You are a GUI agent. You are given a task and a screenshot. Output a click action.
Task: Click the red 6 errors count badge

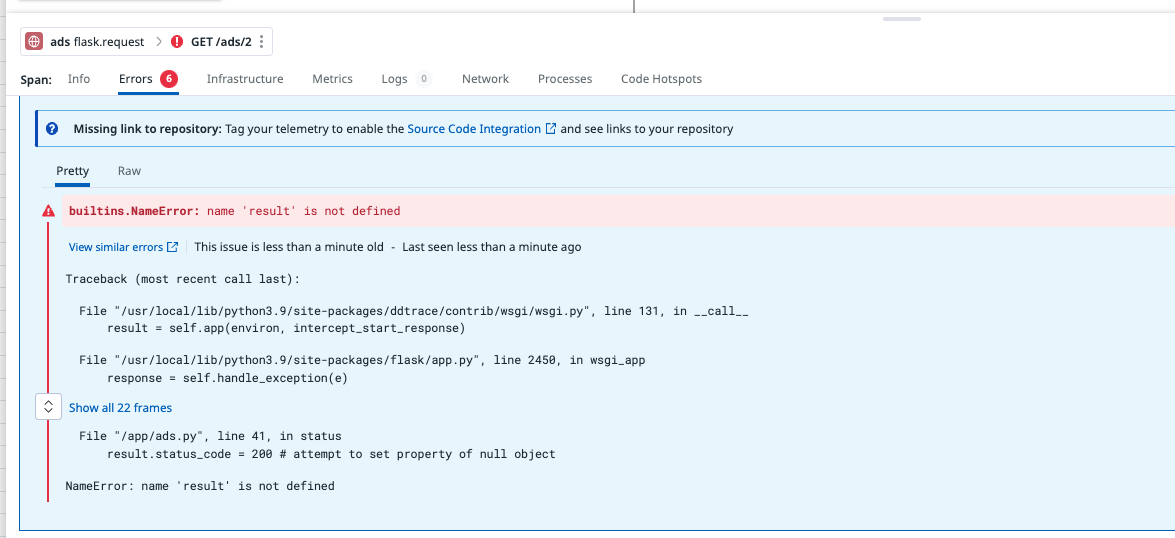click(169, 79)
